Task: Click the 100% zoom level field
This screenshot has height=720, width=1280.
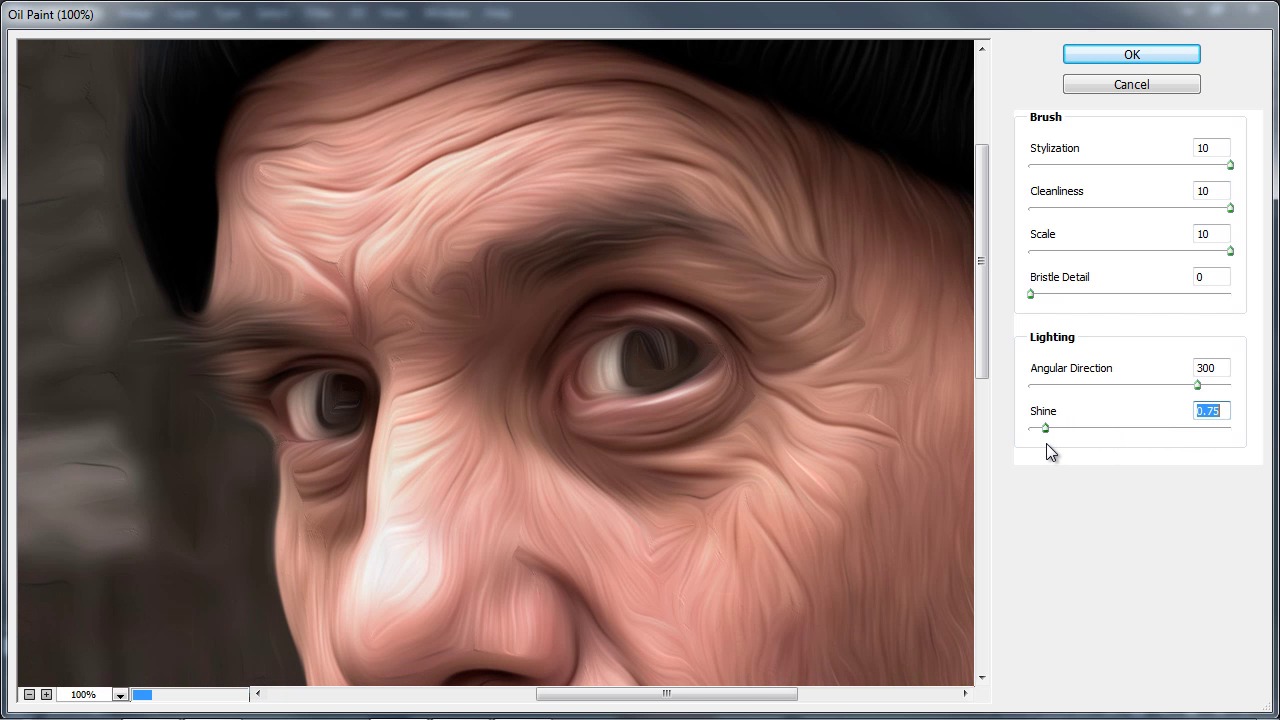Action: (x=84, y=695)
